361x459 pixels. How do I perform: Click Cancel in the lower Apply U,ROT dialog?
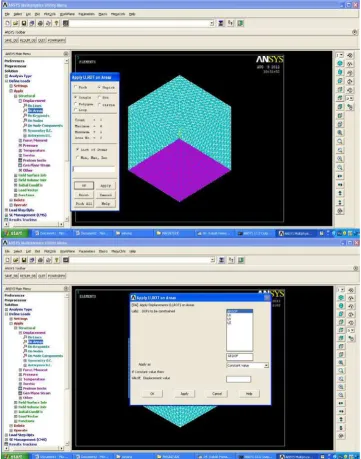pos(217,394)
